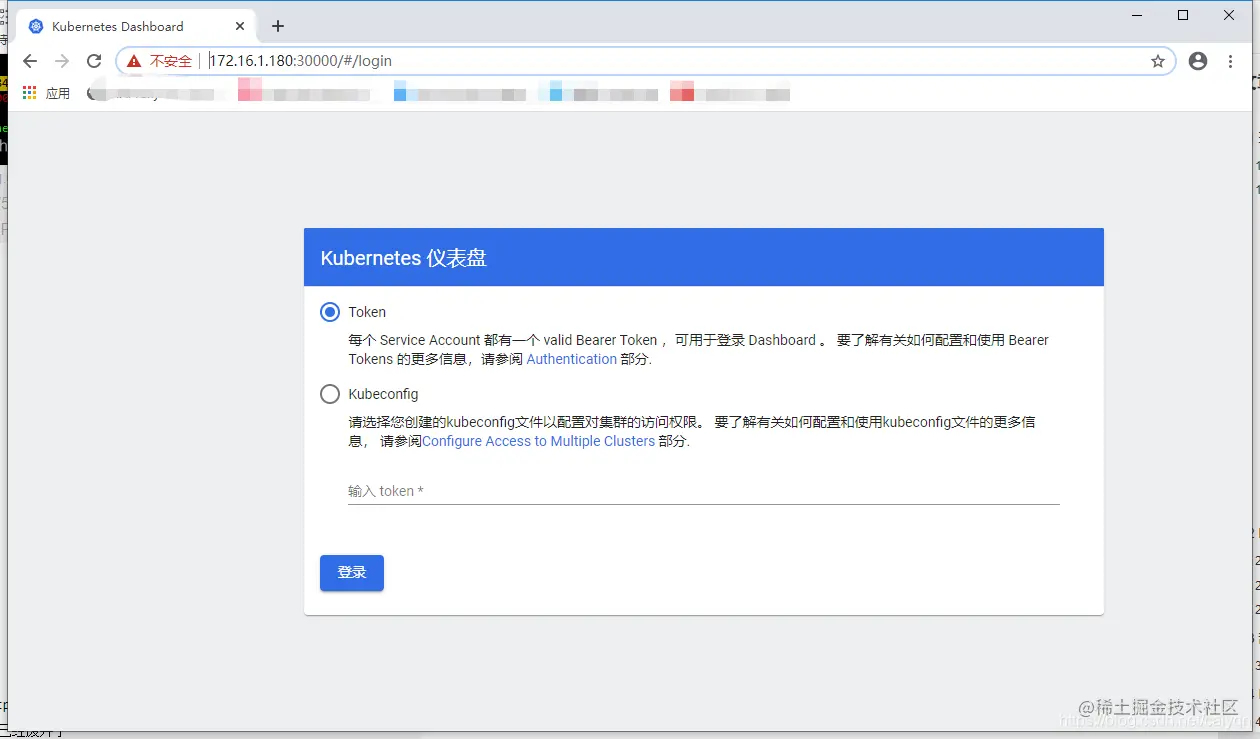Screen dimensions: 1260x739
Task: Click the 应用 bookmarks bar shortcut
Action: pos(57,92)
